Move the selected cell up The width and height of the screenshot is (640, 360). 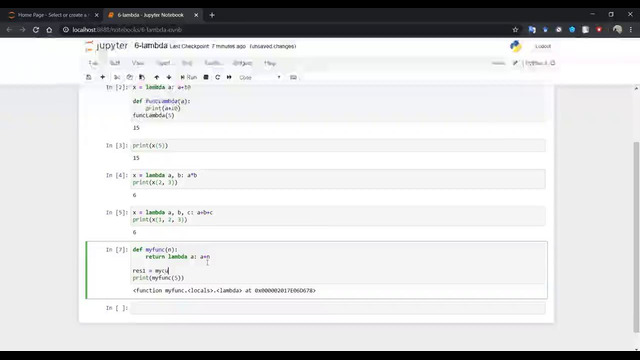click(x=157, y=77)
